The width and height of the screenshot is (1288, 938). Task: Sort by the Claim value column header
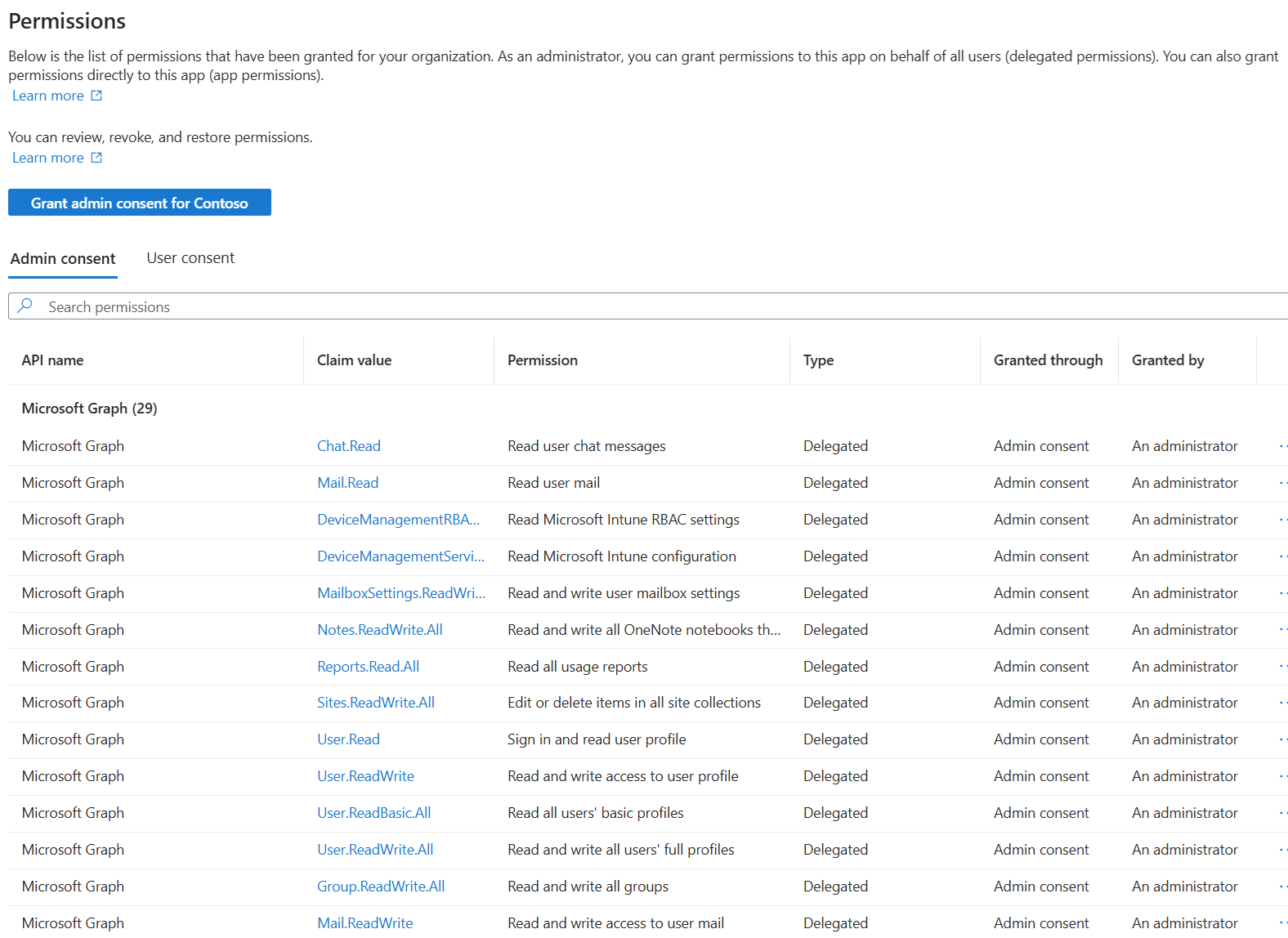(x=355, y=360)
